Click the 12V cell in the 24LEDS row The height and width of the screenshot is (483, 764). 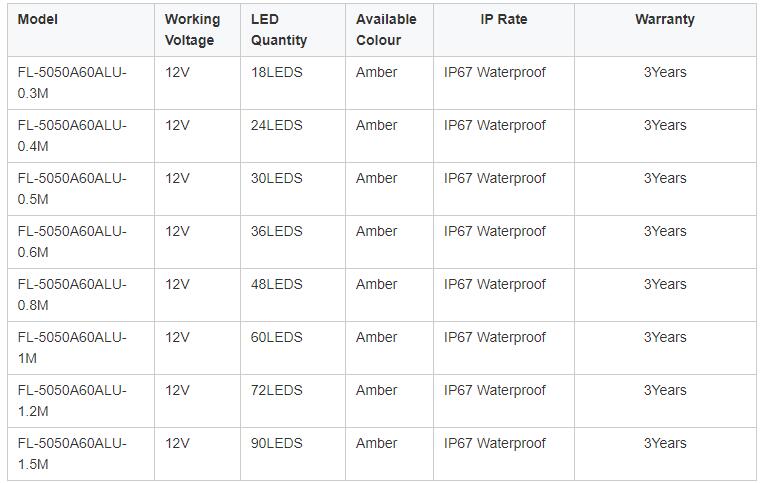[177, 125]
